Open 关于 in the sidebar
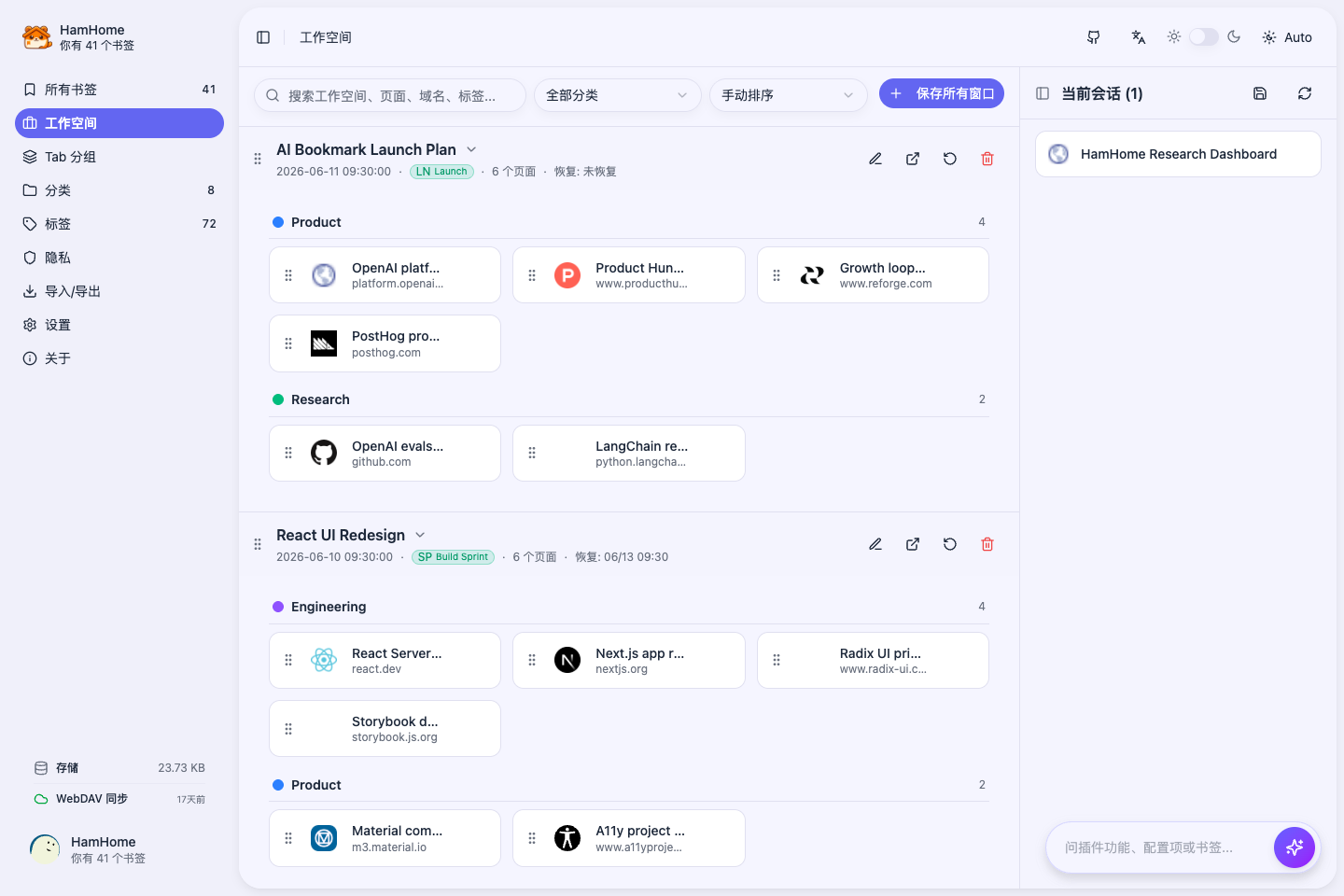 (x=119, y=358)
